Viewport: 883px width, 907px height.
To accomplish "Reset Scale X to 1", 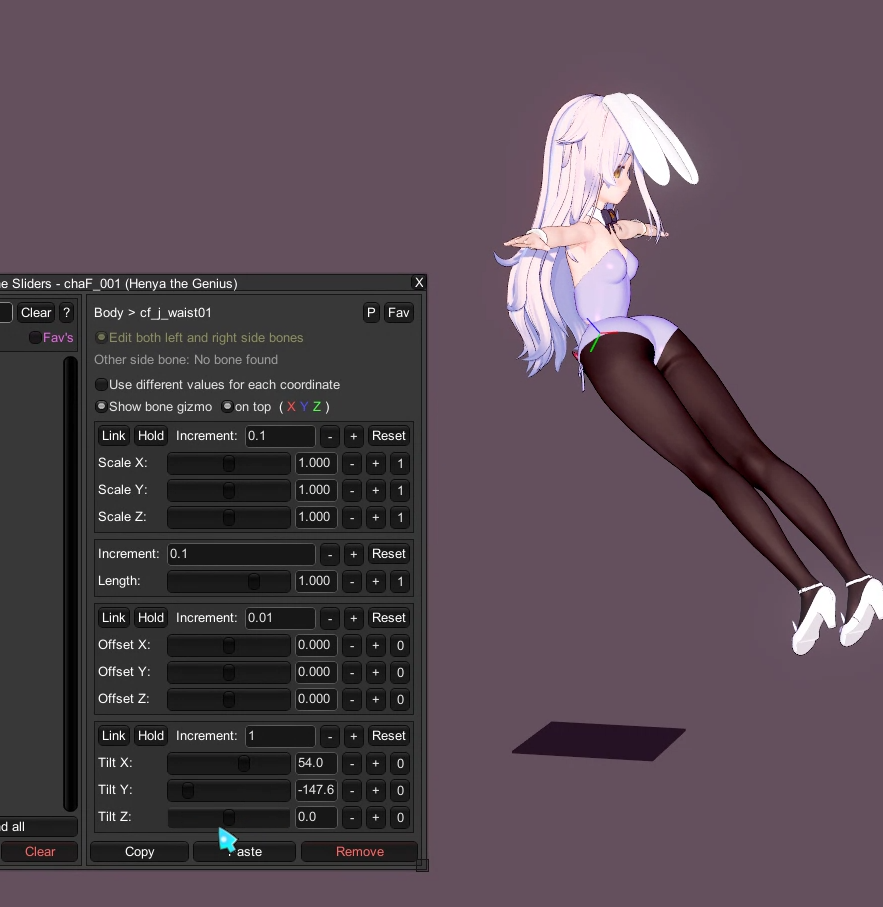I will [x=400, y=463].
